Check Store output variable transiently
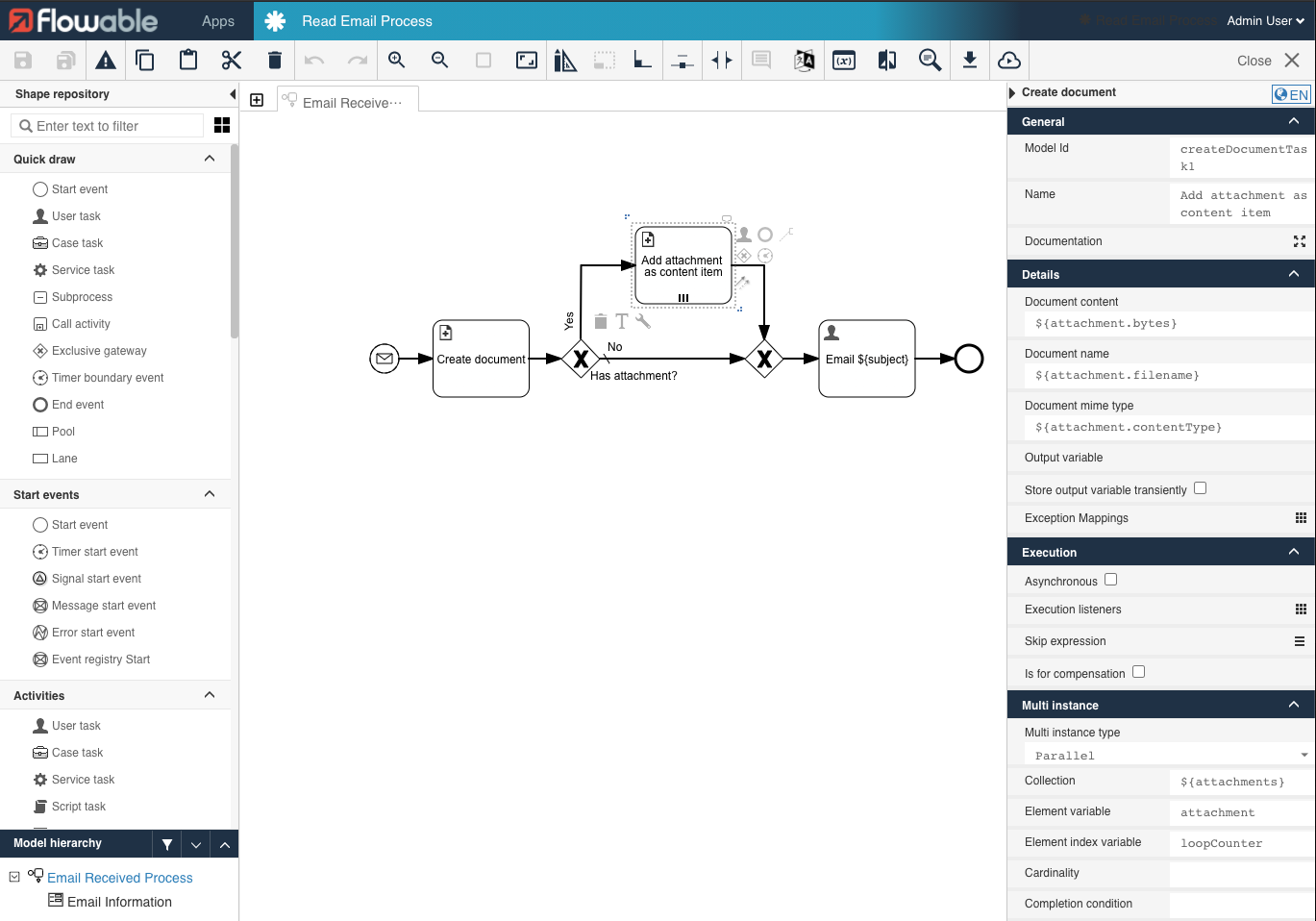Screen dimensions: 1316x921 coord(1200,488)
